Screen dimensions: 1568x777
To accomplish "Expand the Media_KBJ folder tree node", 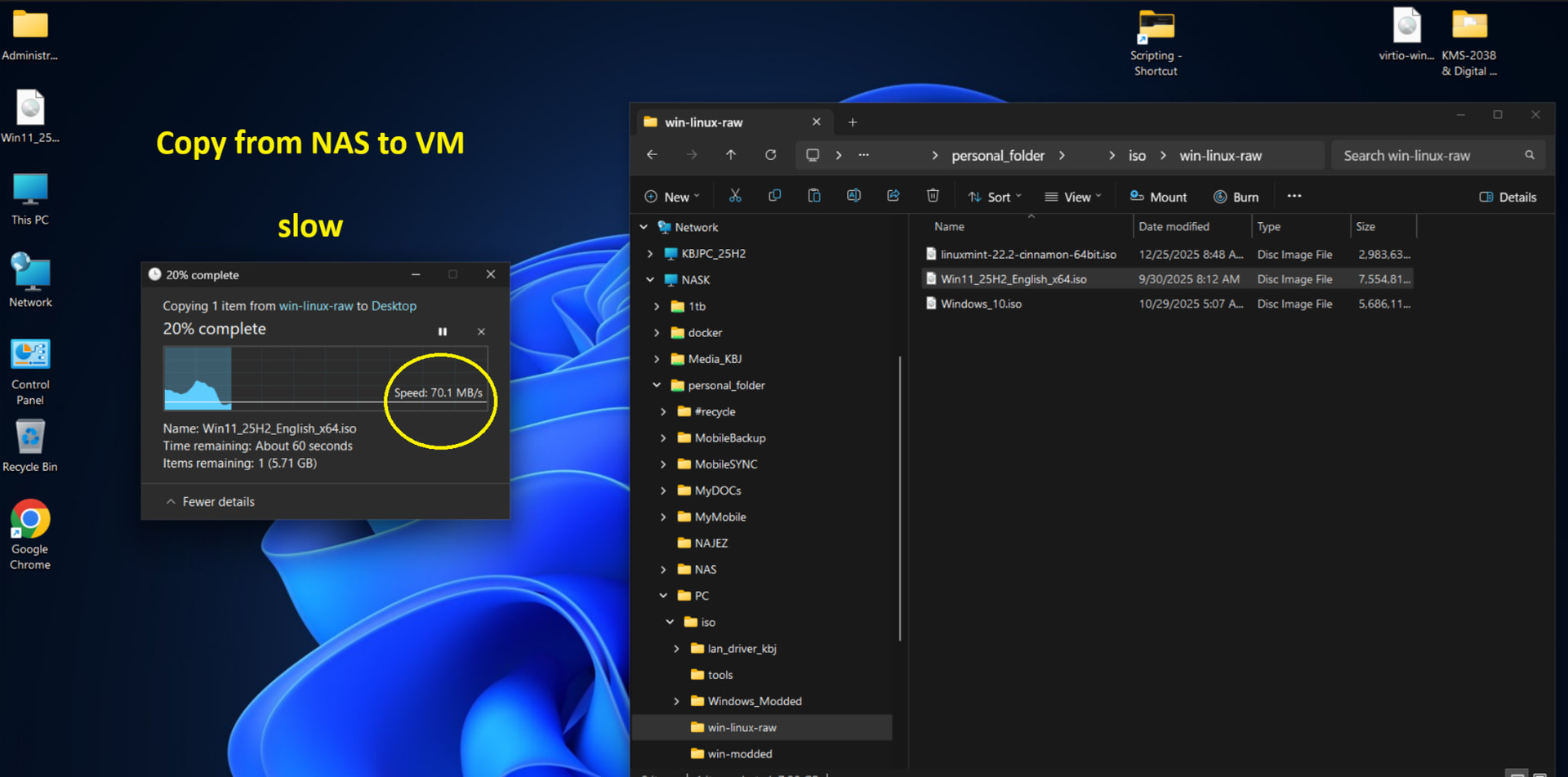I will (x=657, y=359).
